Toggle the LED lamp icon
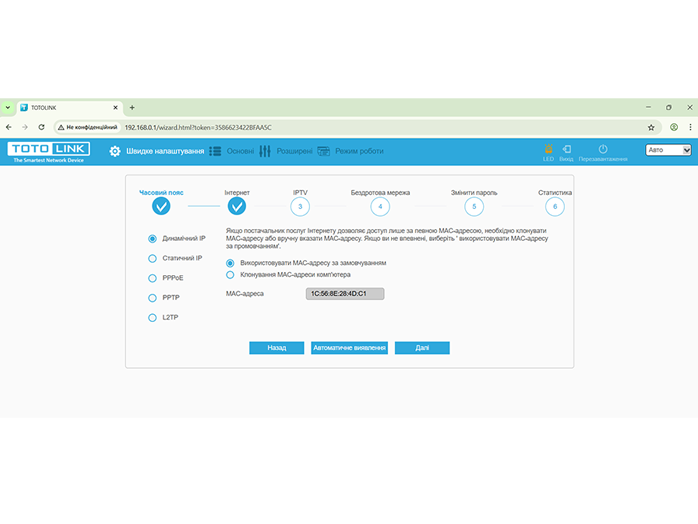 coord(548,149)
